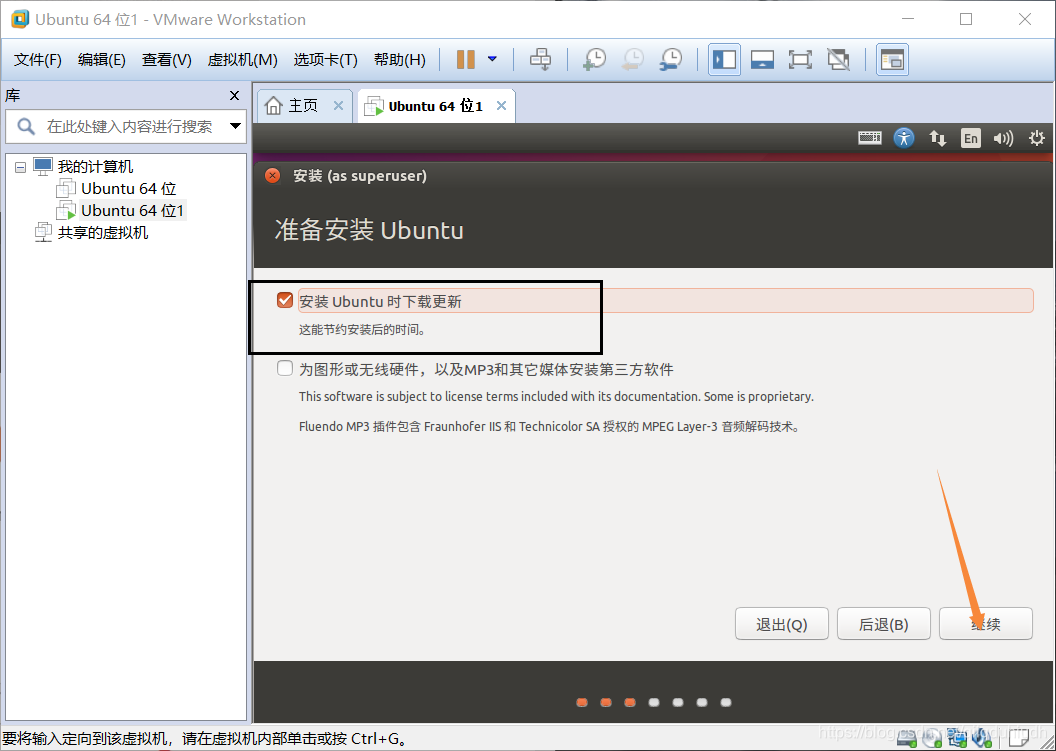
Task: Check the 安装第三方软件 third-party software checkbox
Action: pyautogui.click(x=285, y=368)
